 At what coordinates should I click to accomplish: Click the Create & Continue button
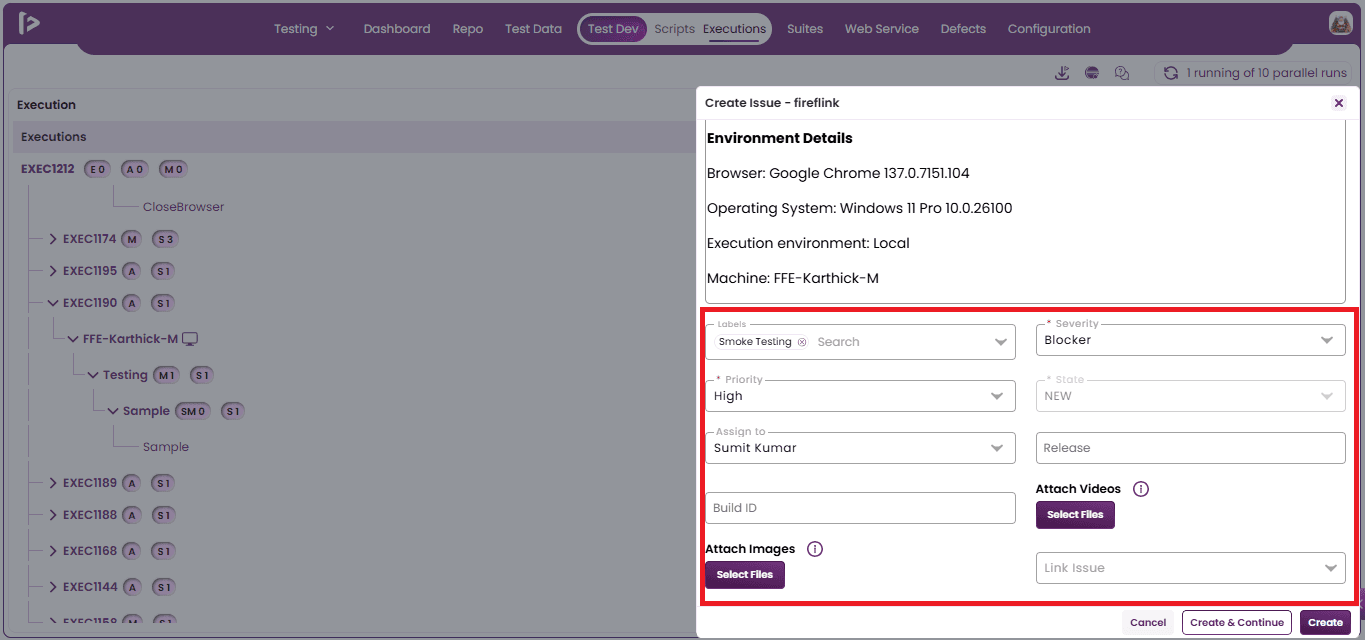1237,622
